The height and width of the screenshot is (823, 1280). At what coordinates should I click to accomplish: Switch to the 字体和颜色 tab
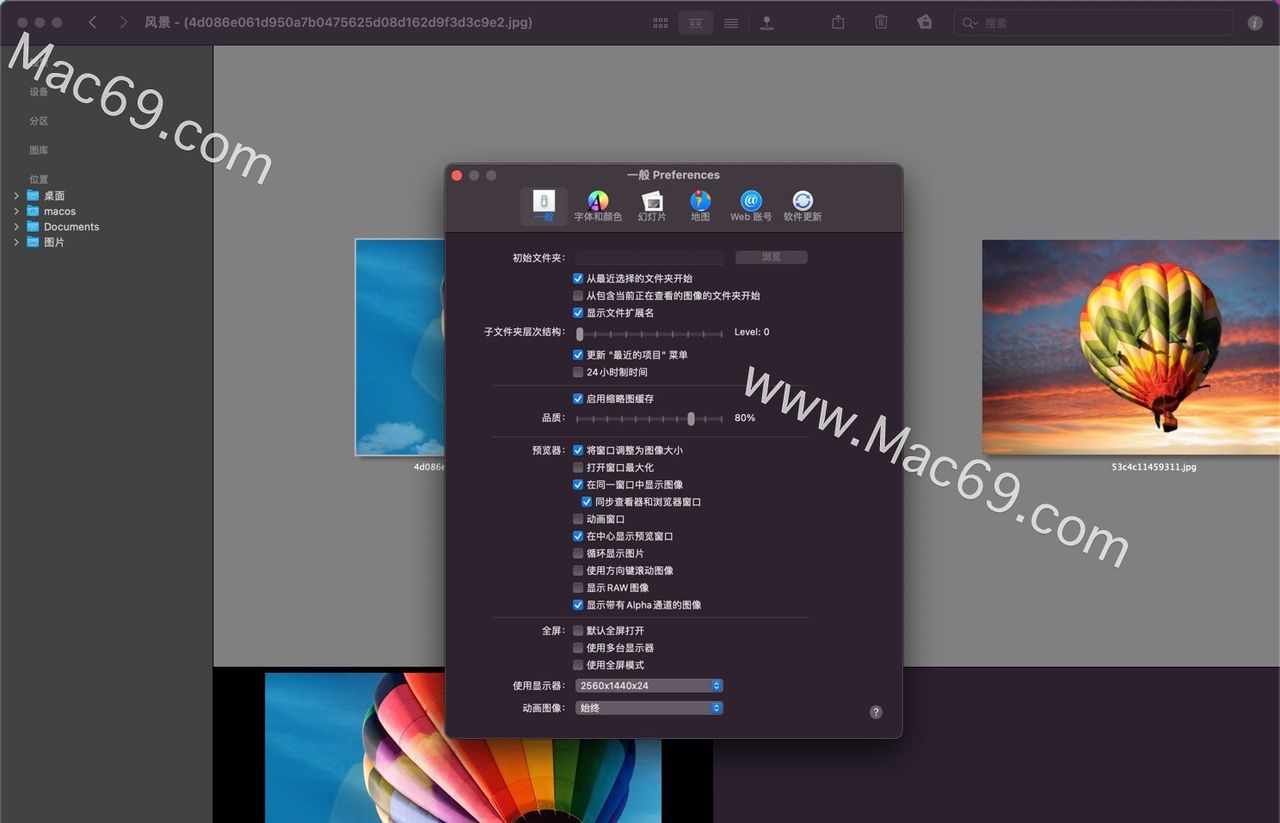(598, 206)
